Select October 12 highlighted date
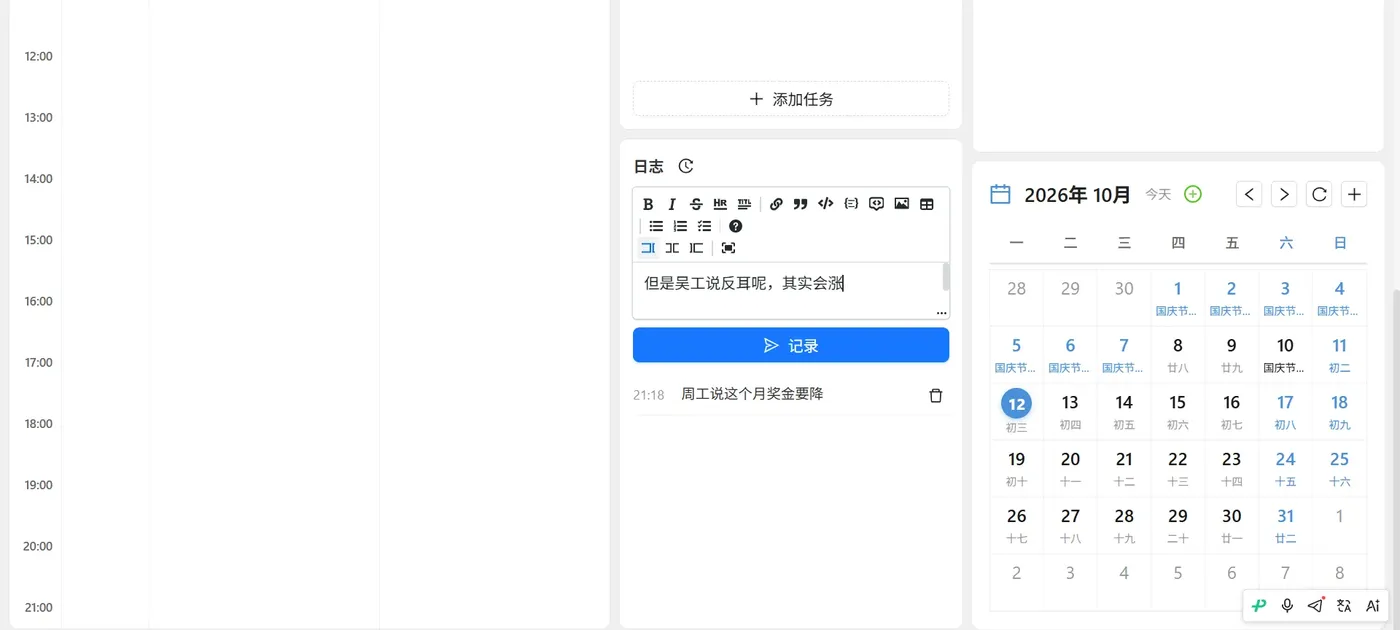The height and width of the screenshot is (630, 1400). [x=1017, y=411]
